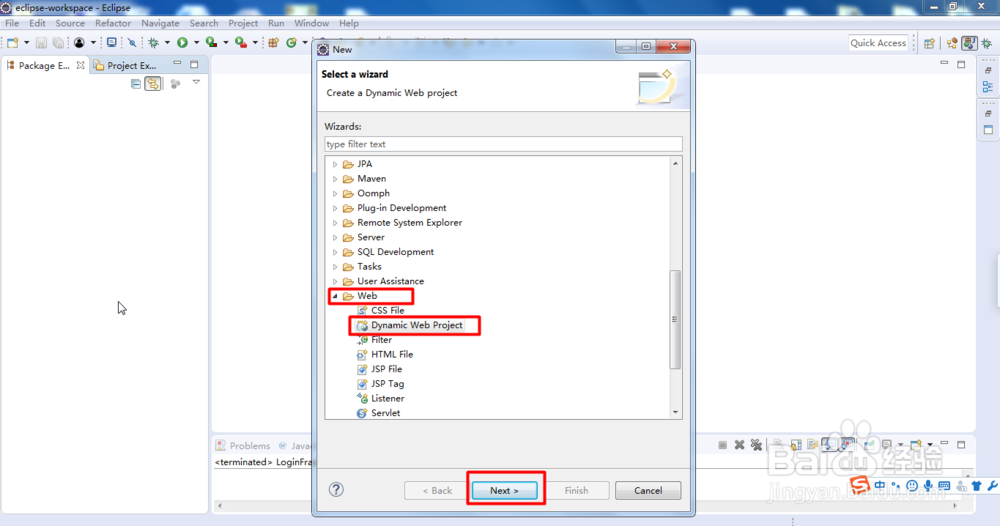Click the Coverage run toolbar icon
The image size is (1000, 526).
211,43
